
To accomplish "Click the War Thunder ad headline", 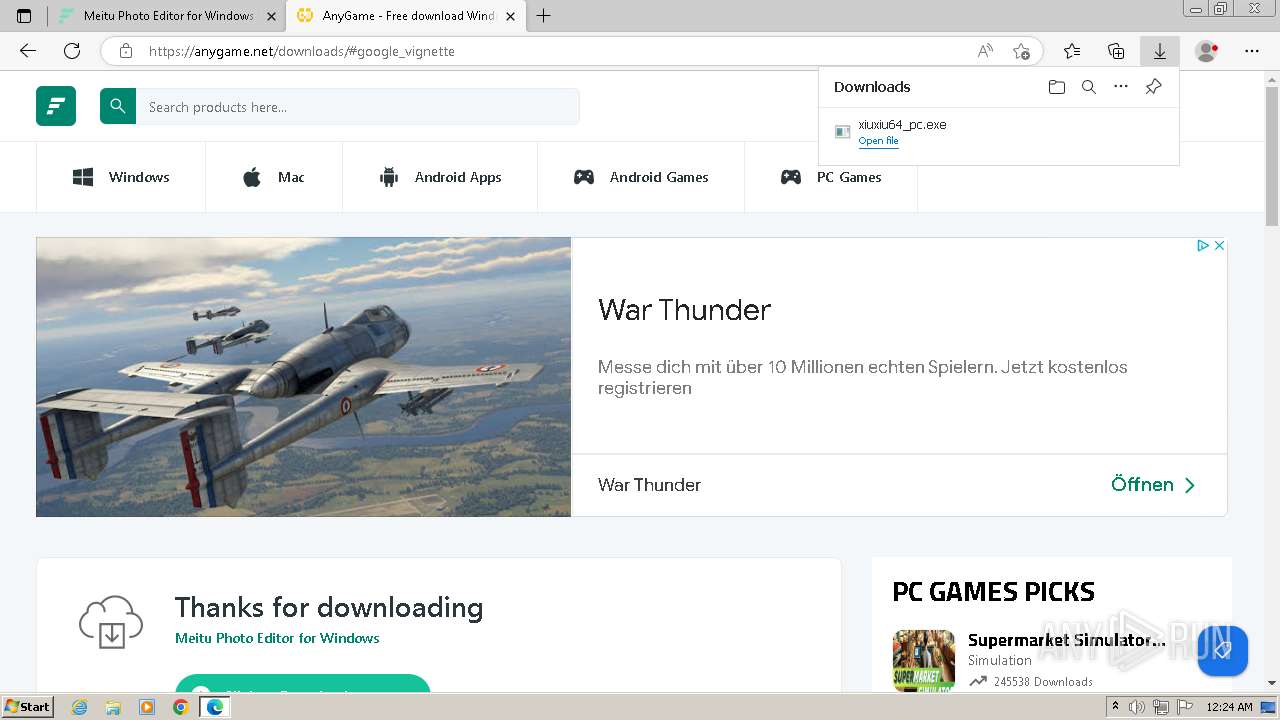I will point(684,310).
